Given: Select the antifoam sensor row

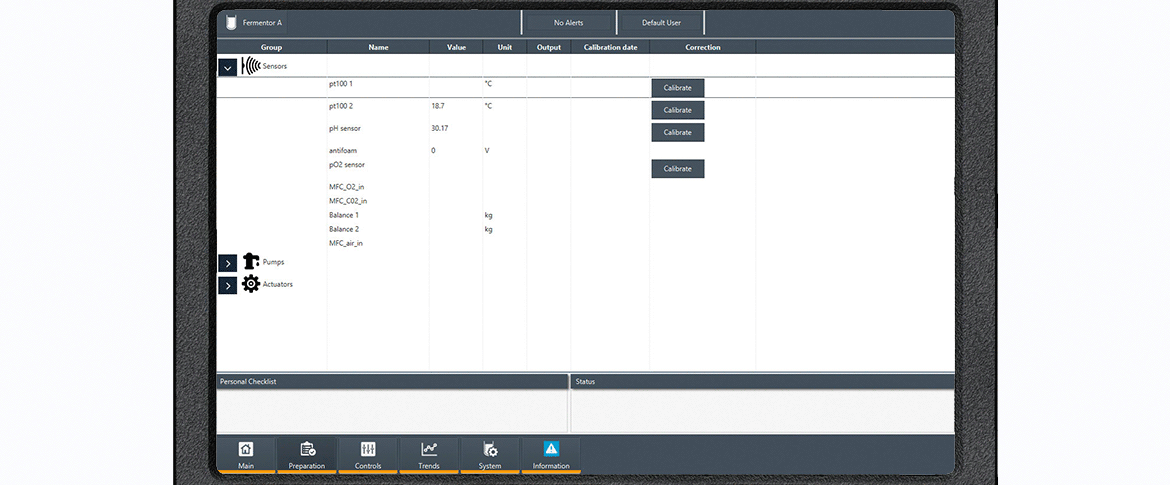Looking at the screenshot, I should click(x=343, y=151).
